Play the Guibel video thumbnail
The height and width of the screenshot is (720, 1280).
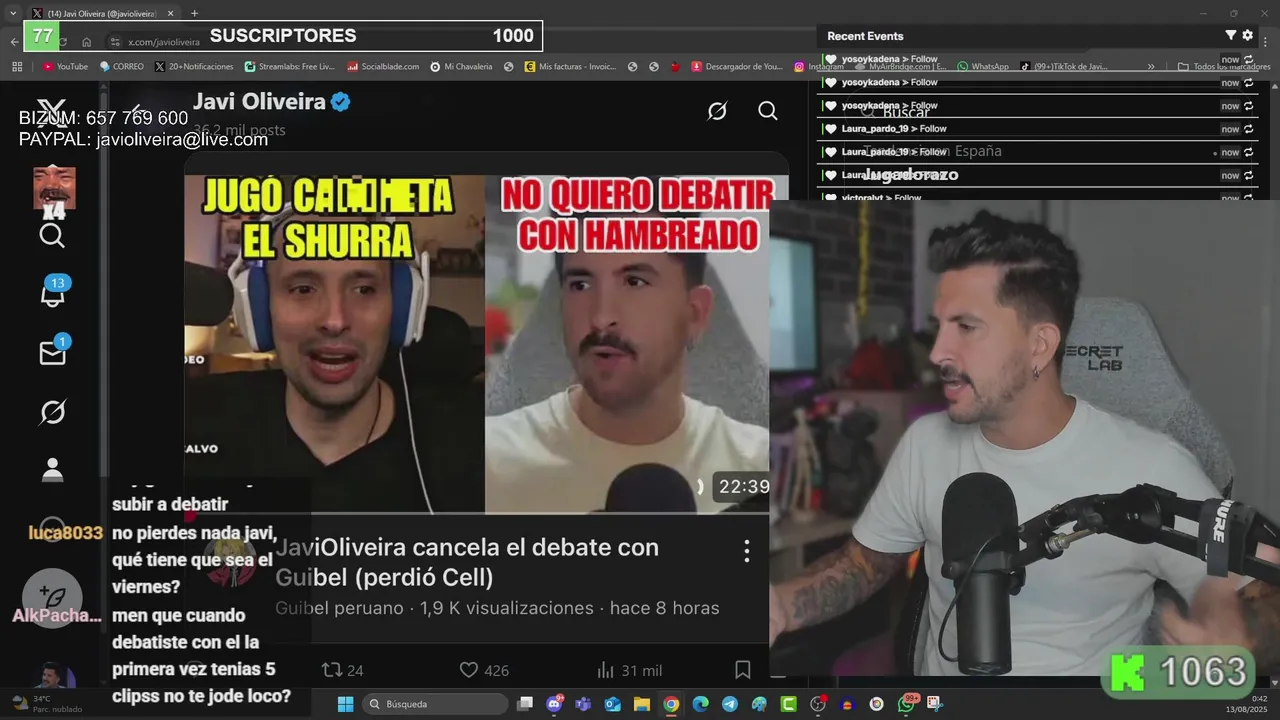tap(477, 344)
